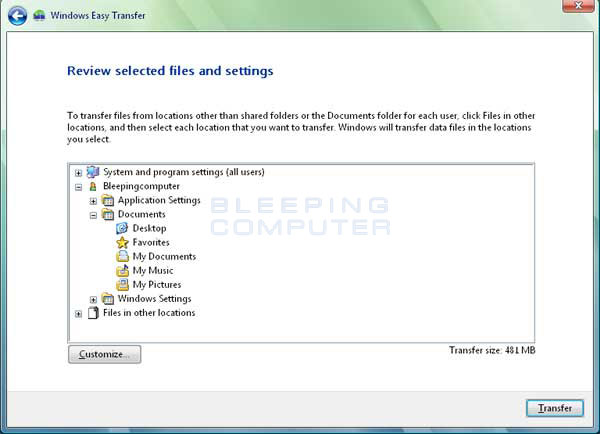Select the 'My Pictures' tree label
The height and width of the screenshot is (434, 600).
157,285
